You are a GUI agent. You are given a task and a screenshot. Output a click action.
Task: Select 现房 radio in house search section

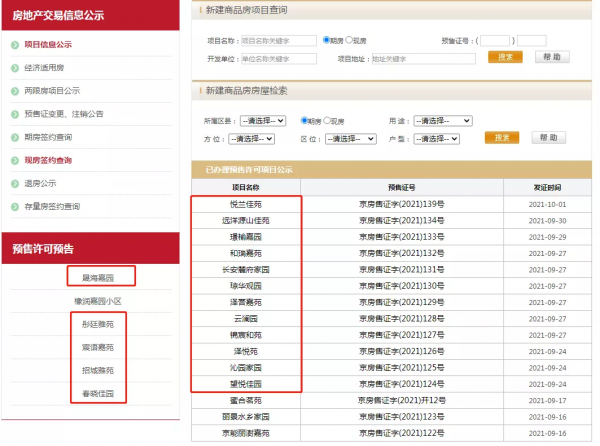click(x=327, y=120)
